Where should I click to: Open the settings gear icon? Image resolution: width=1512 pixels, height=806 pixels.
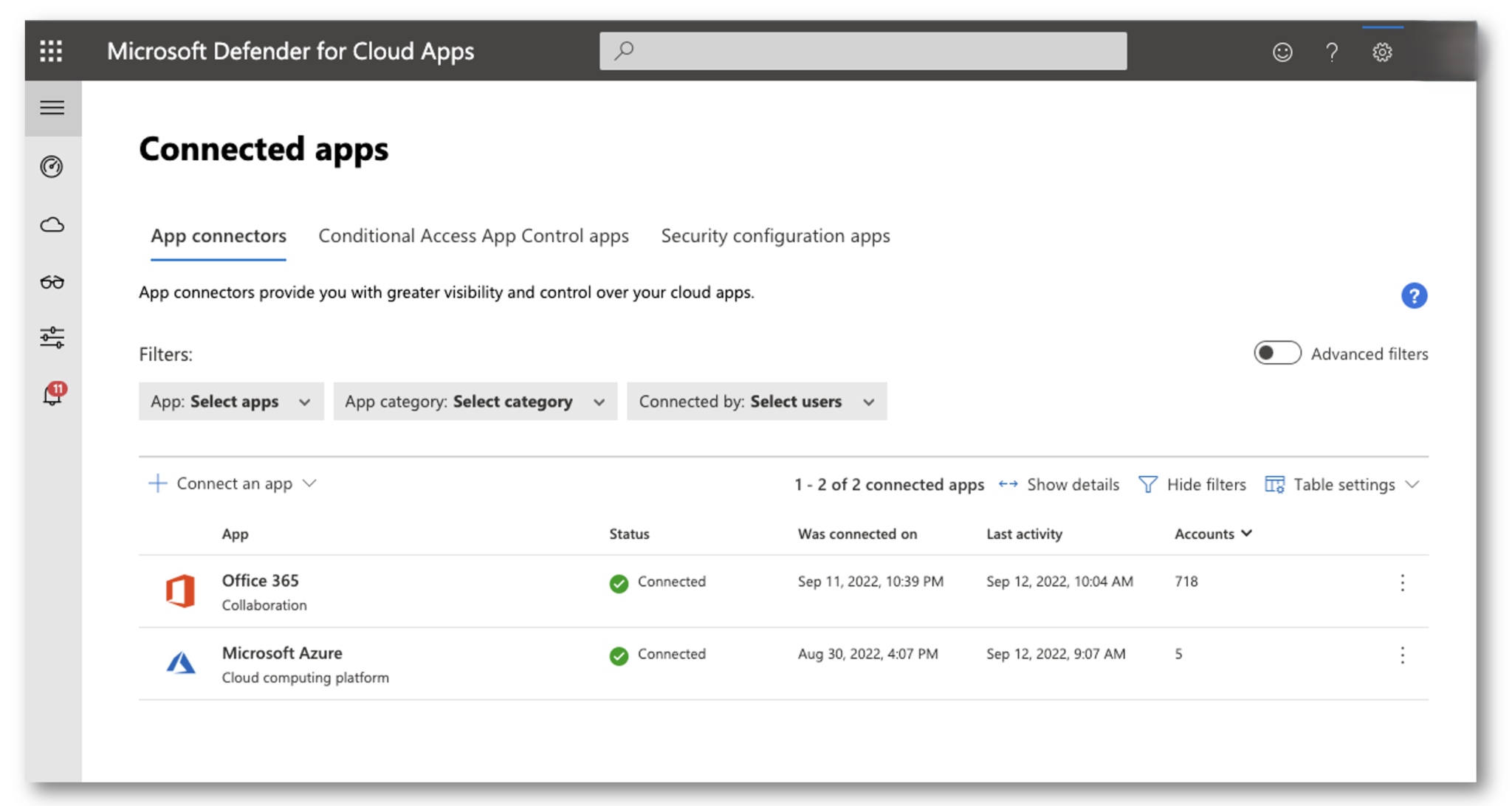click(1382, 52)
